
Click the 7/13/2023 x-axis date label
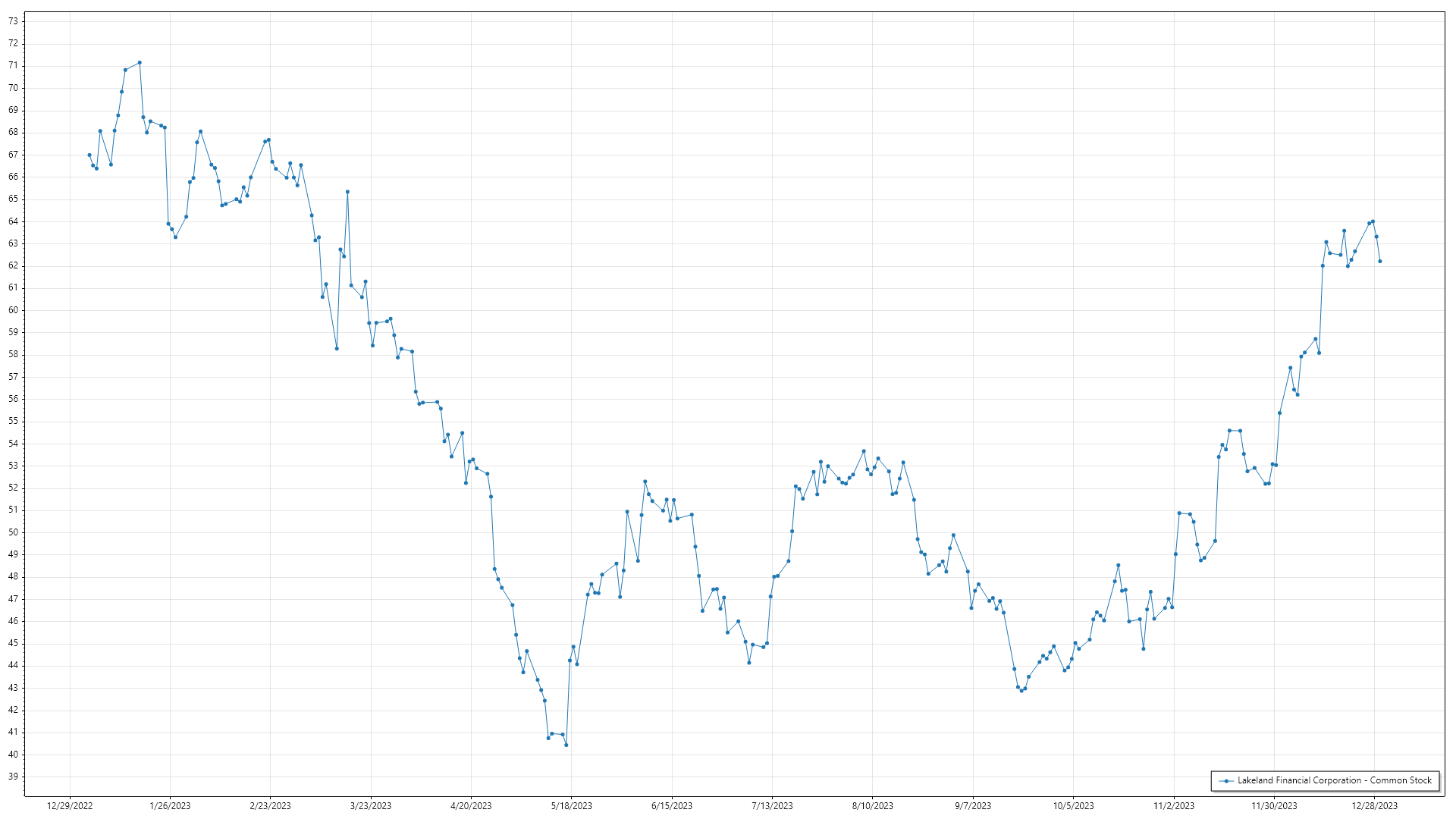[x=772, y=806]
